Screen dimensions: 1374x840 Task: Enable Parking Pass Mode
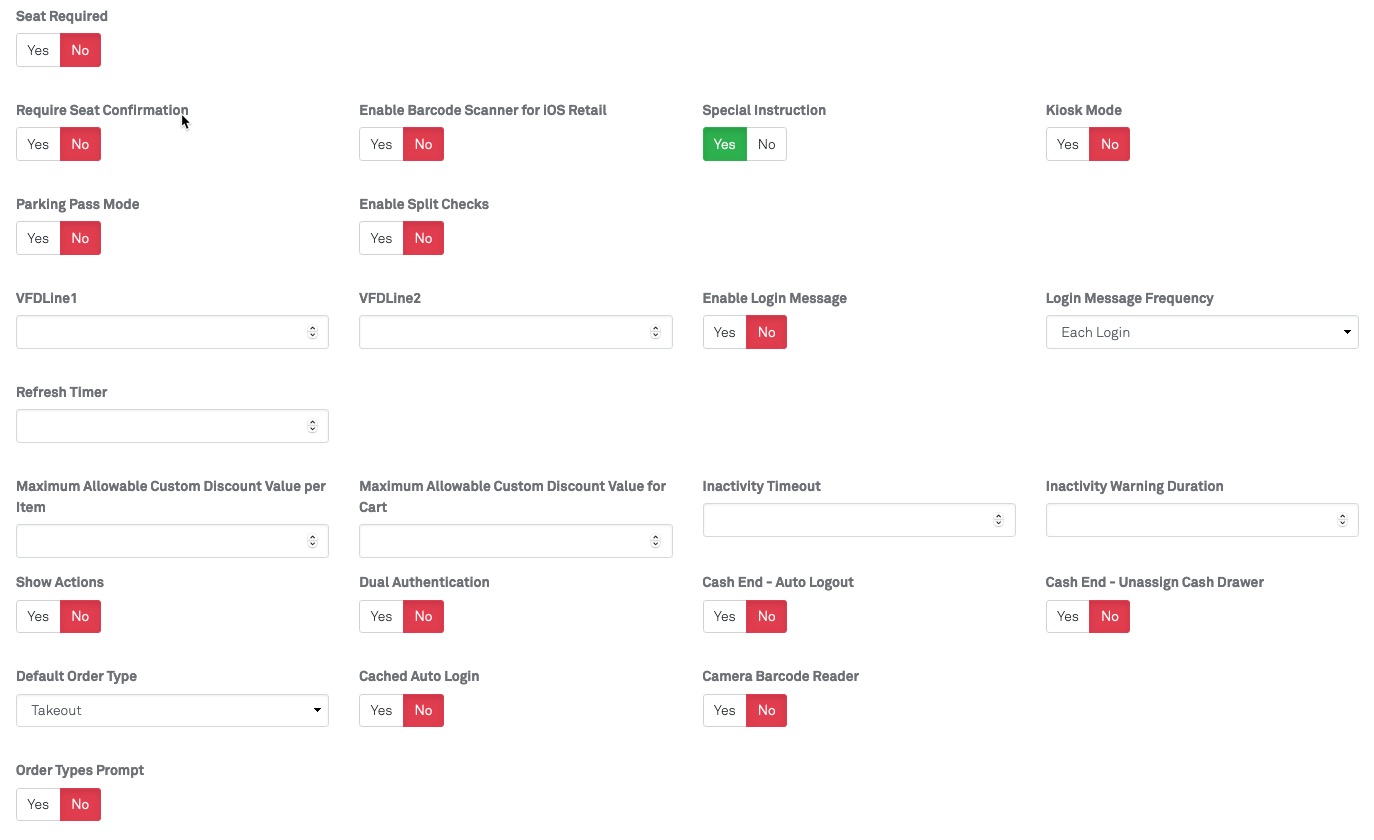pos(38,238)
